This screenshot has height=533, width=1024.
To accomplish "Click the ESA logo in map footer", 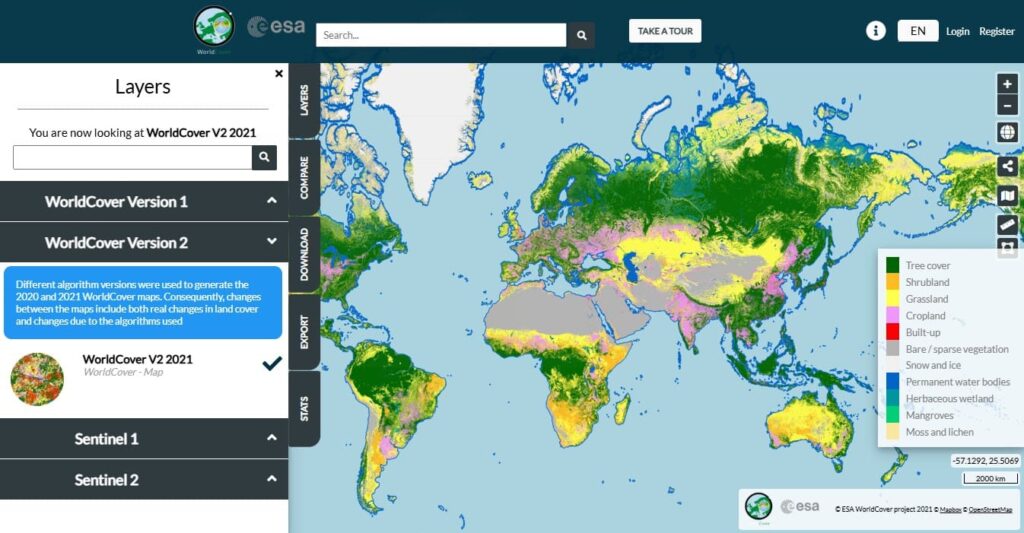I will 800,507.
